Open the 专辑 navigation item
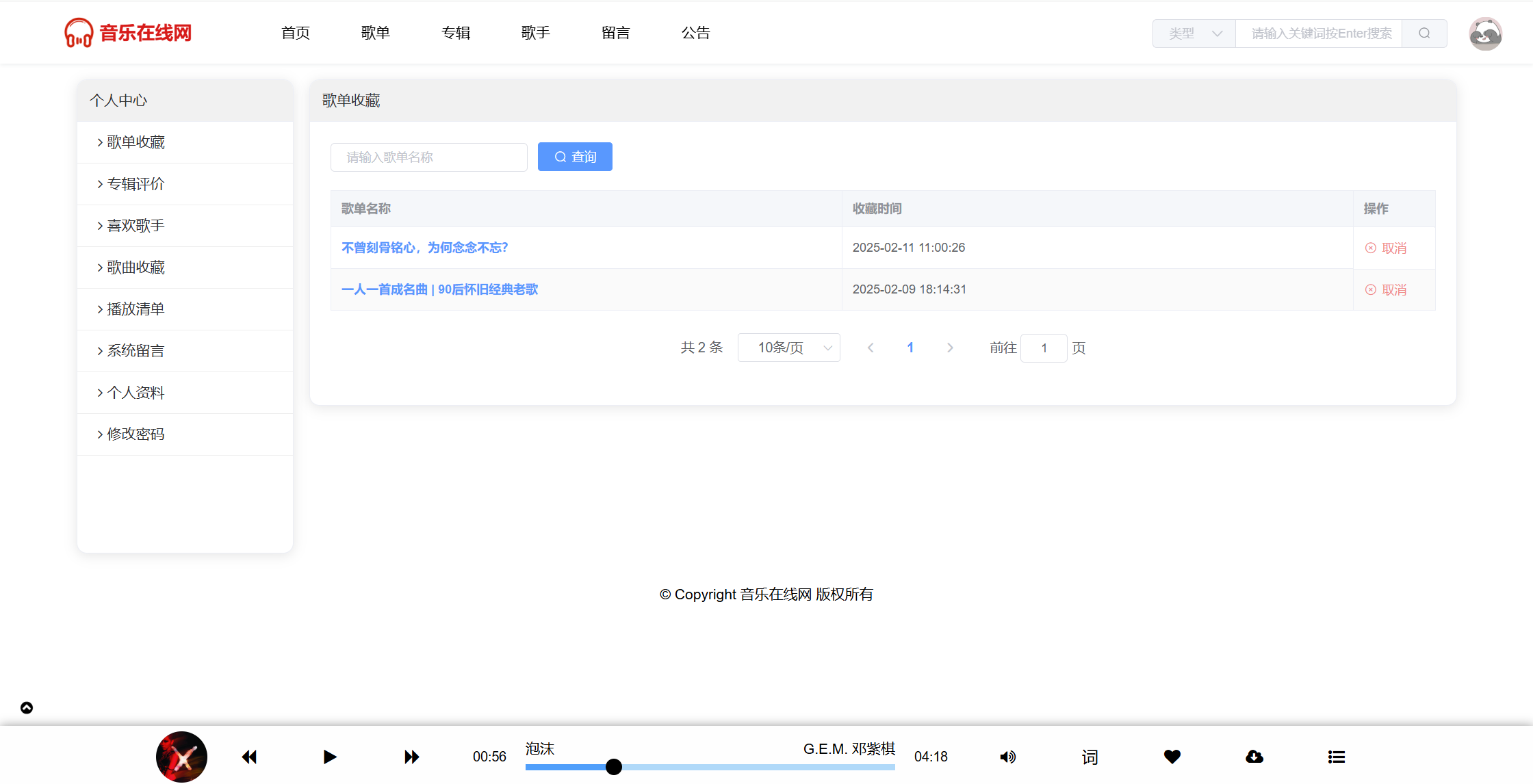Image resolution: width=1533 pixels, height=784 pixels. 456,33
